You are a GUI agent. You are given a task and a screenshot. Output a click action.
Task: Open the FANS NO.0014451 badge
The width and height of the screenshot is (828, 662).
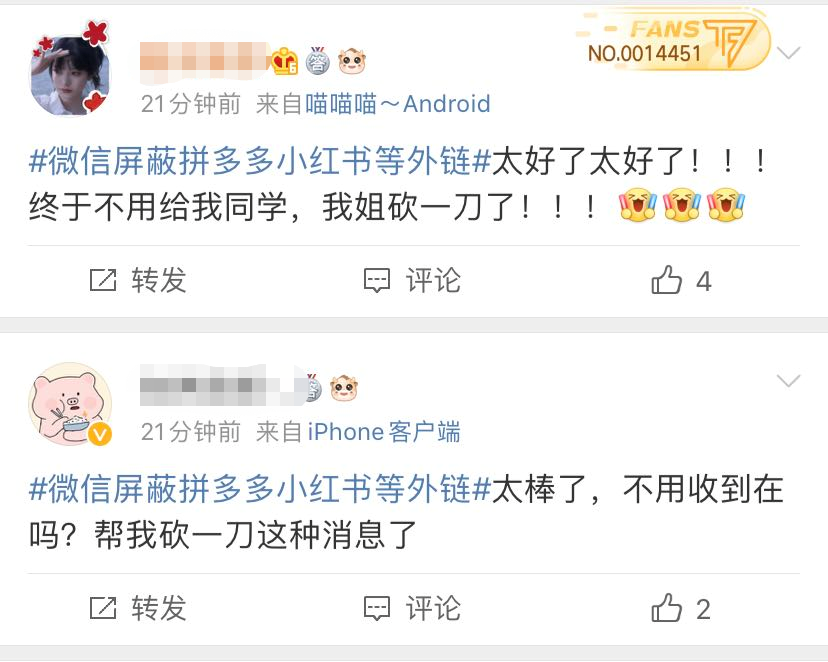click(x=673, y=41)
